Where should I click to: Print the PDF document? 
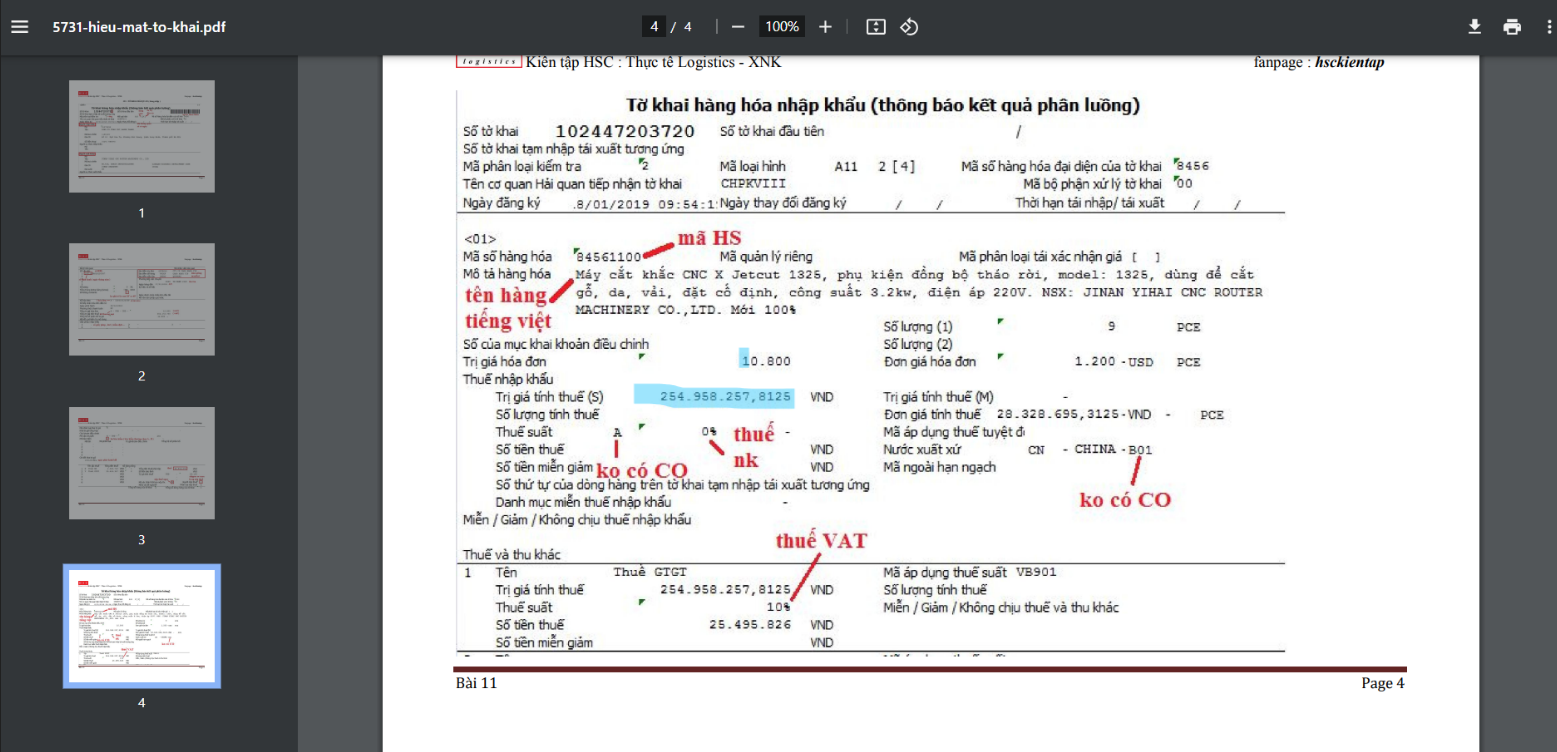click(1512, 27)
